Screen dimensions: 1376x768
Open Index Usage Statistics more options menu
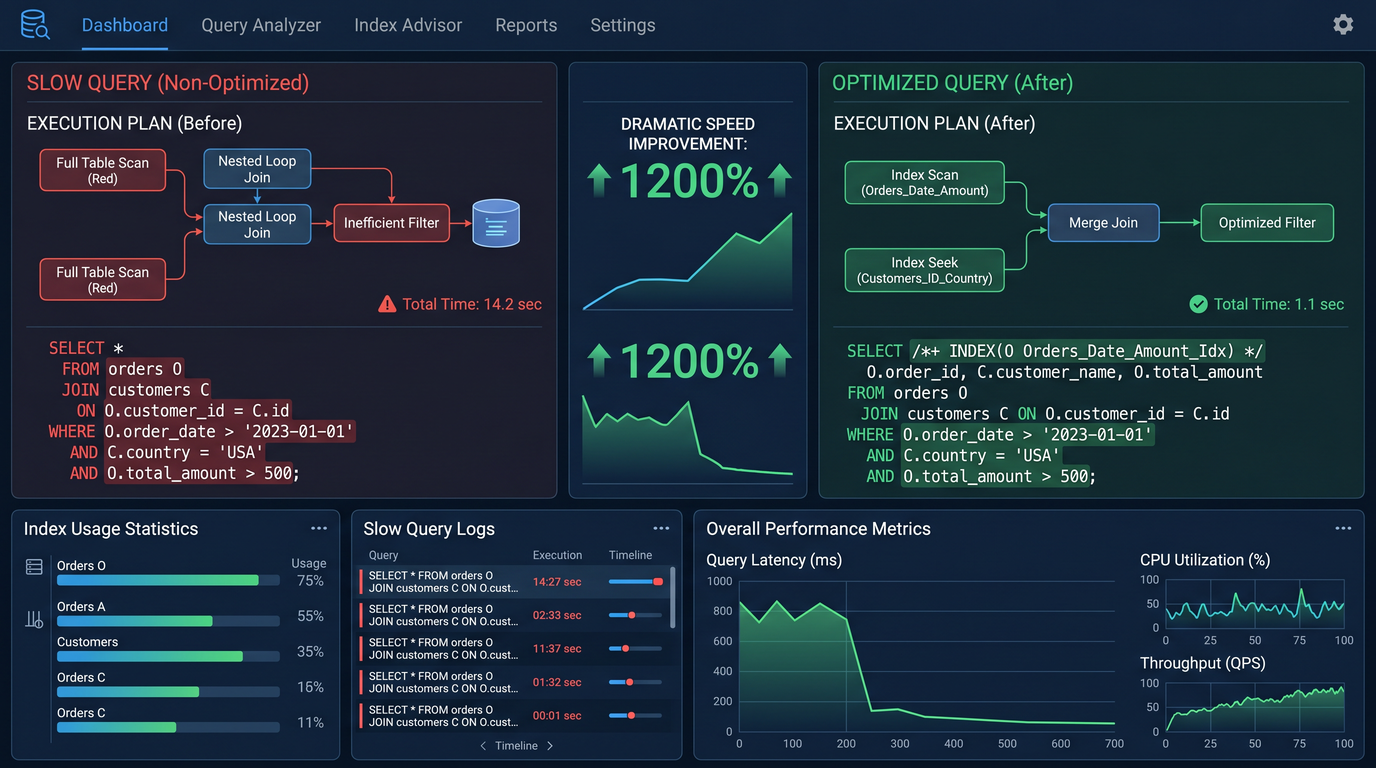(319, 528)
